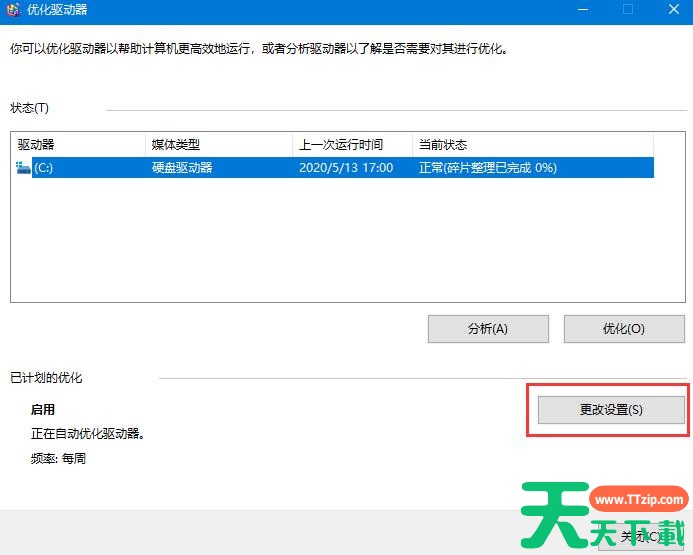Click the 2020/5/13 17:00 last run cell
The height and width of the screenshot is (555, 693).
click(x=346, y=168)
